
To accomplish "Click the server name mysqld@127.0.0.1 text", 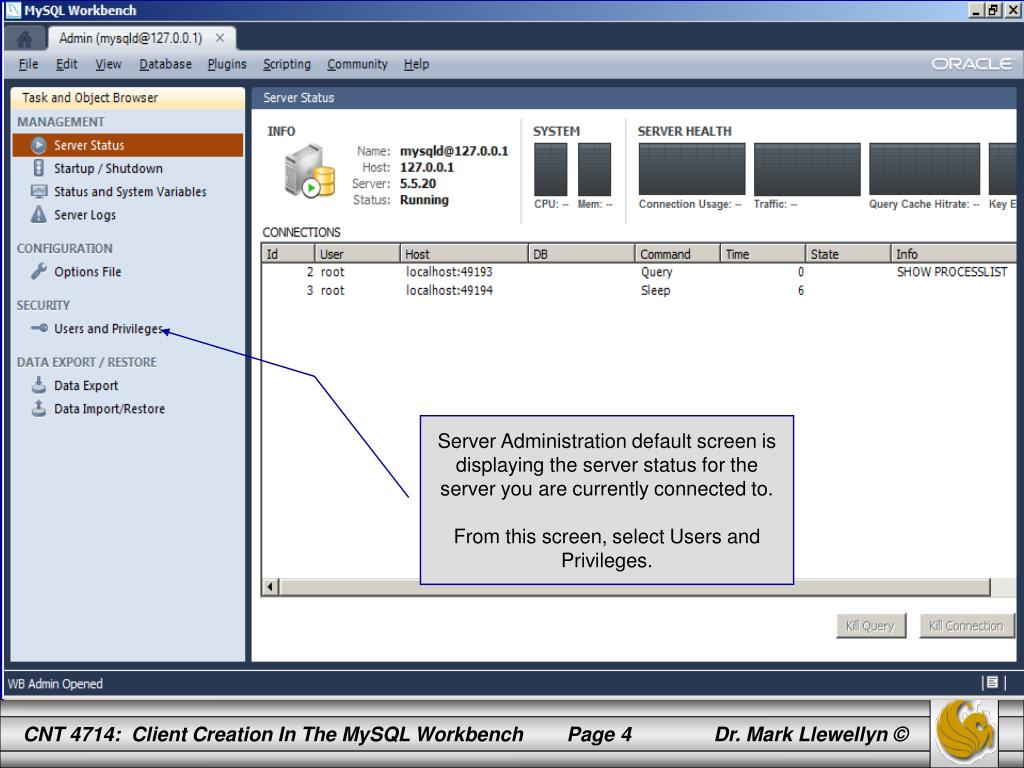I will 454,151.
